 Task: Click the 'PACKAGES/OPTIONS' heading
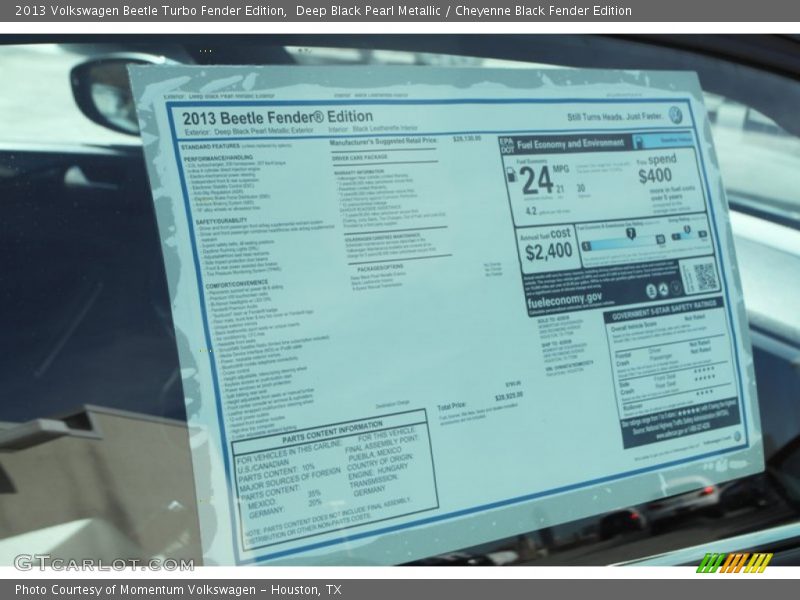coord(380,268)
